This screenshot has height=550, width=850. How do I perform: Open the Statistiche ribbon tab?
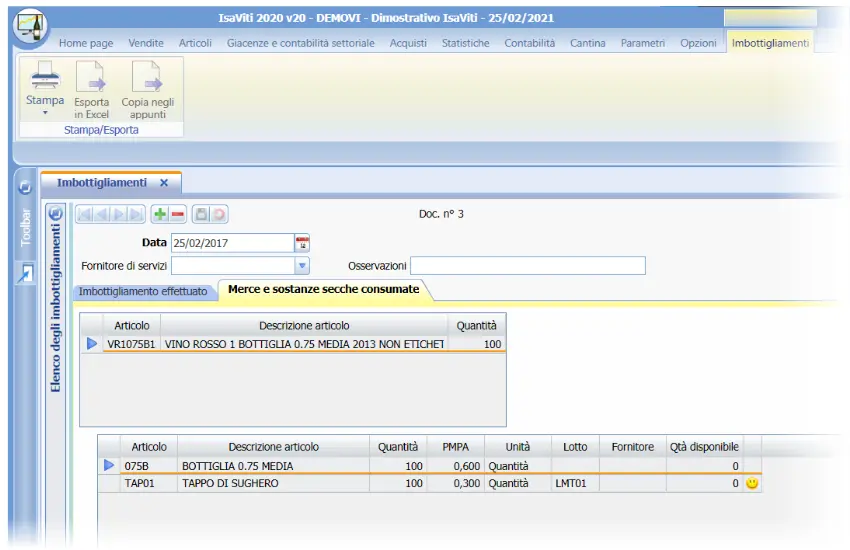coord(465,43)
